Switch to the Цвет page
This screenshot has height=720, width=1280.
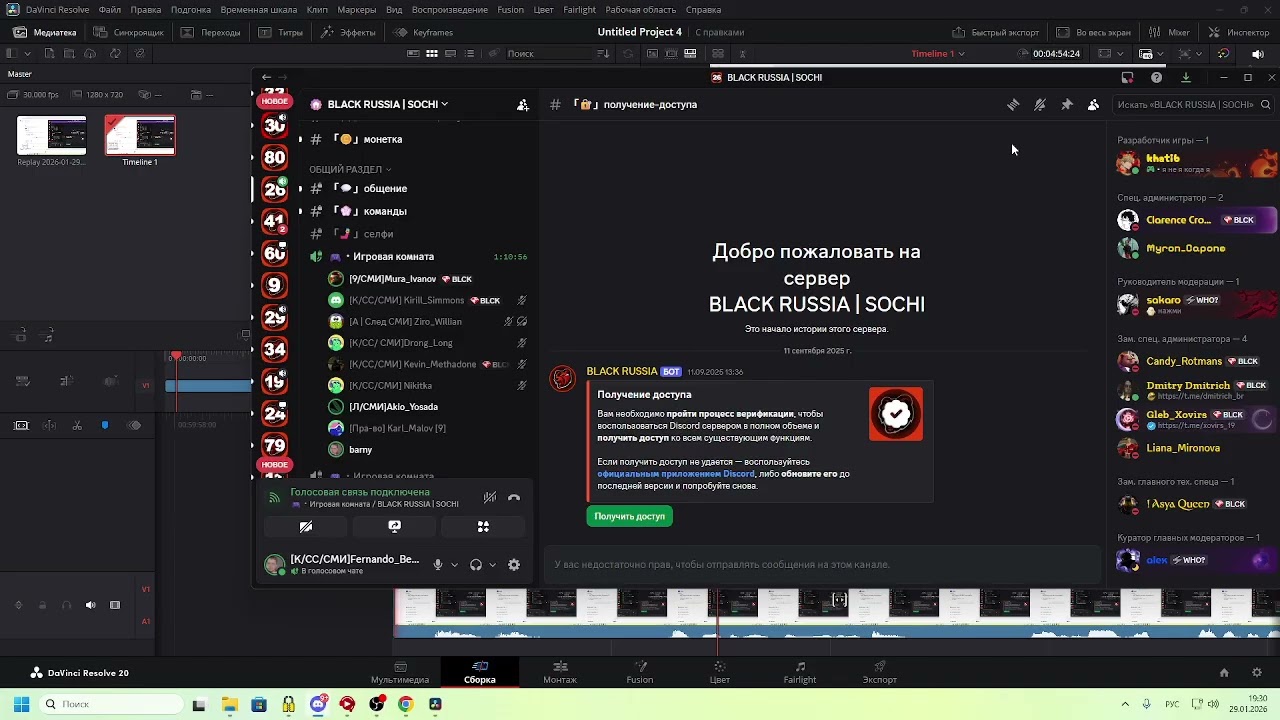(x=719, y=672)
